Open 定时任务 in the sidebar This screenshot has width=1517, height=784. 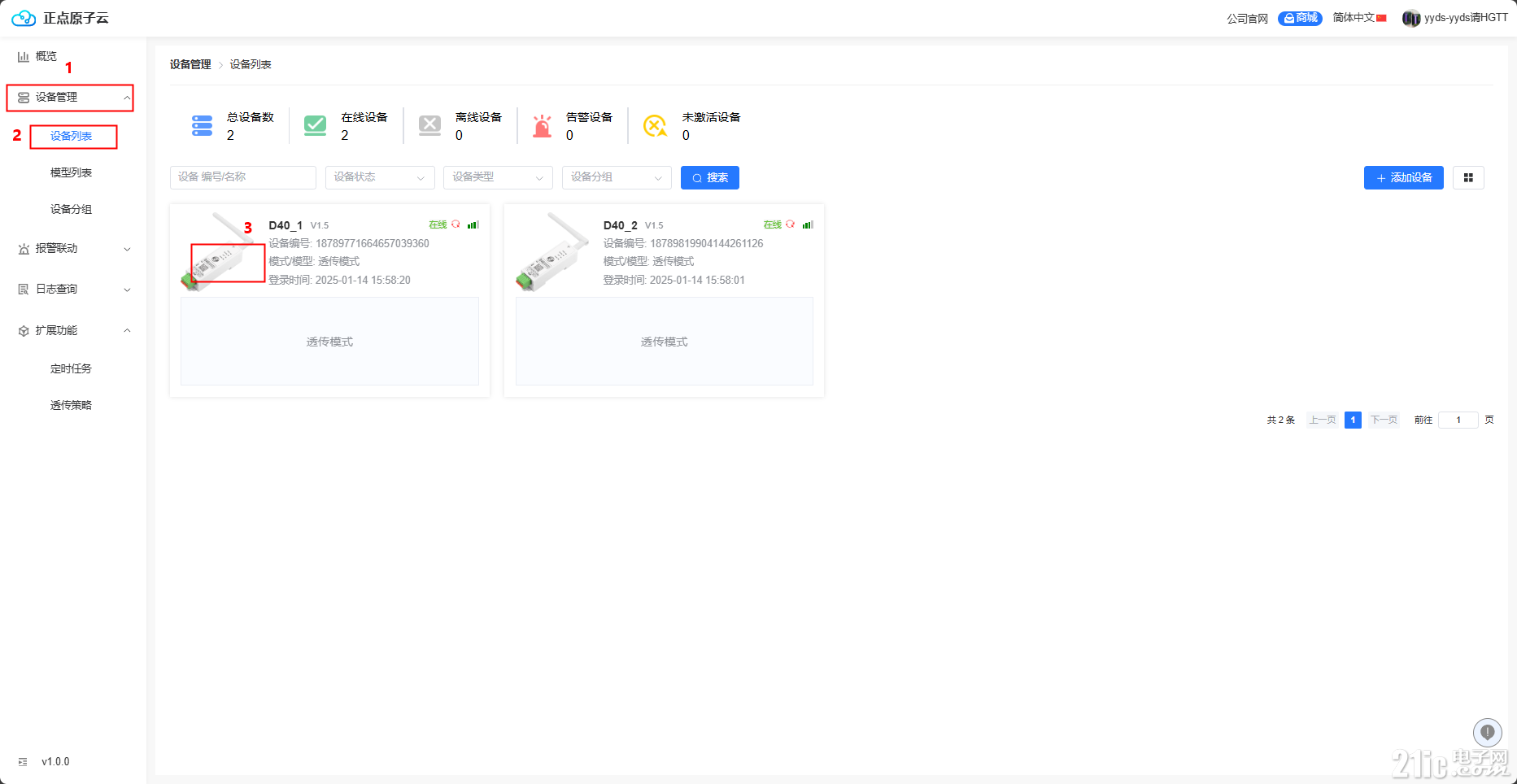pos(72,368)
